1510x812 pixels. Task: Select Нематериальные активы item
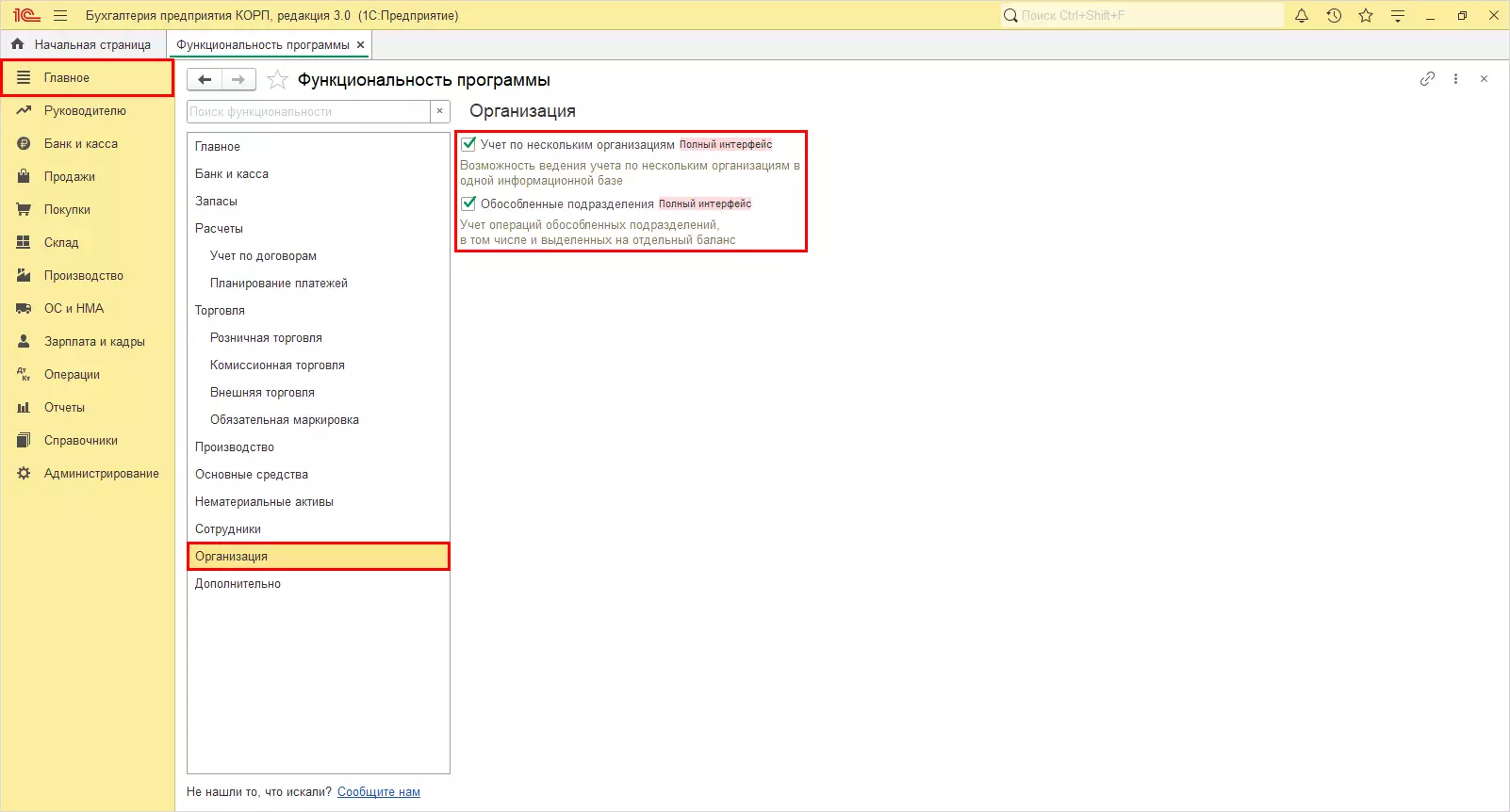click(319, 502)
